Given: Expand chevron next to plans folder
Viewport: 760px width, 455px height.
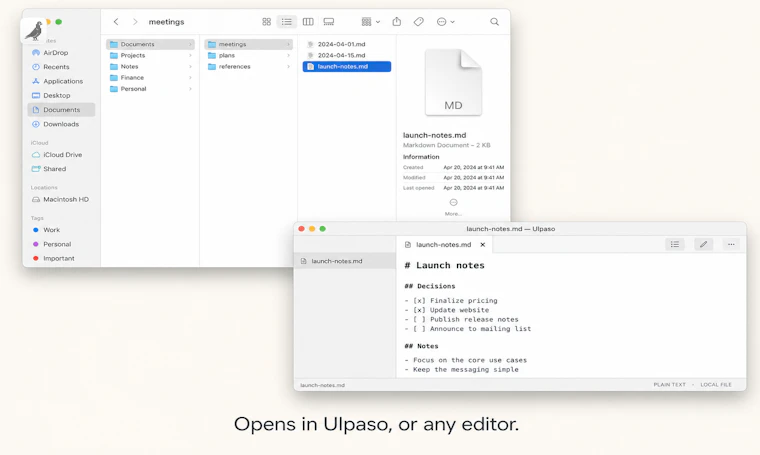Looking at the screenshot, I should (x=288, y=55).
